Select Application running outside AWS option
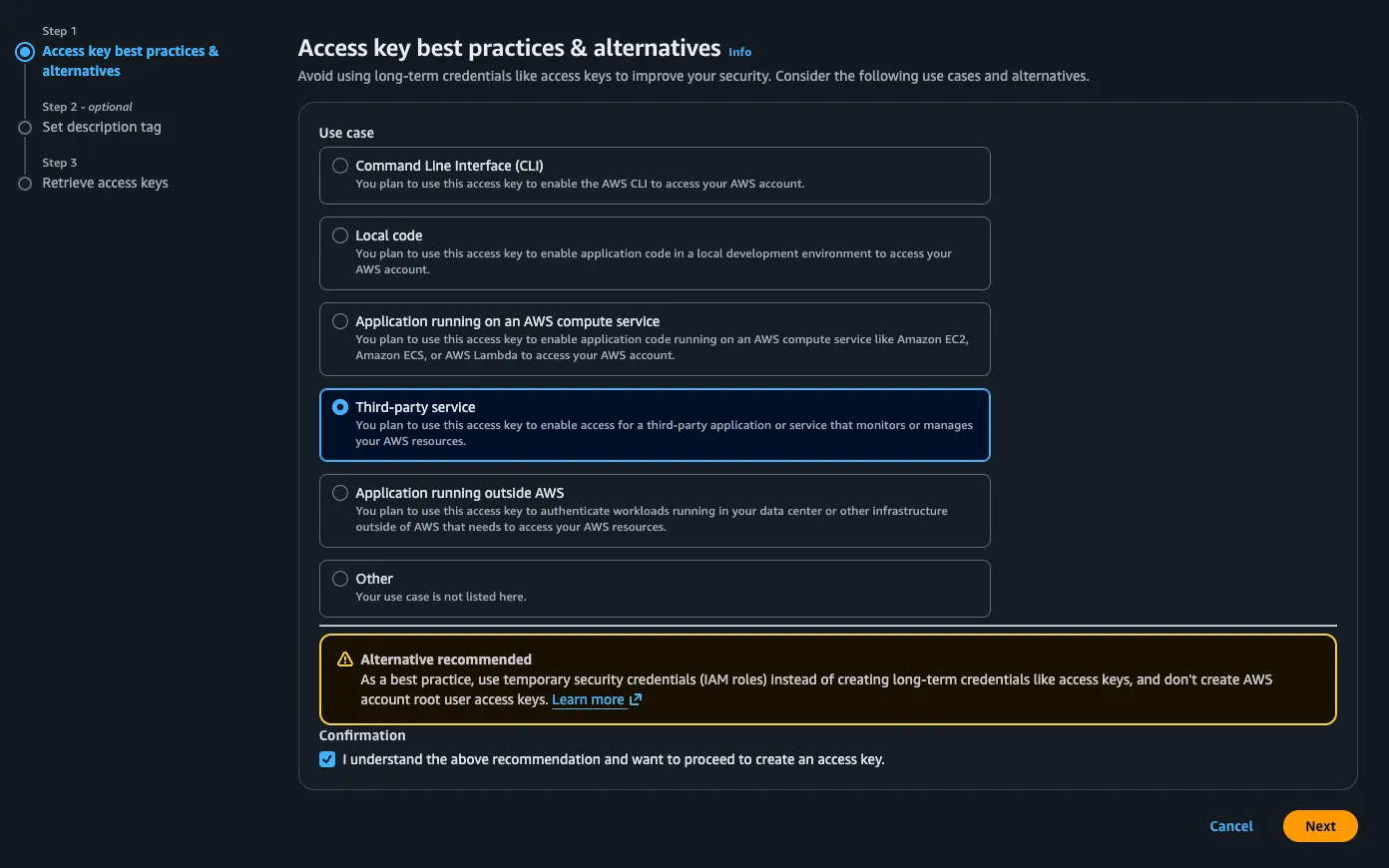Image resolution: width=1389 pixels, height=868 pixels. coord(340,493)
